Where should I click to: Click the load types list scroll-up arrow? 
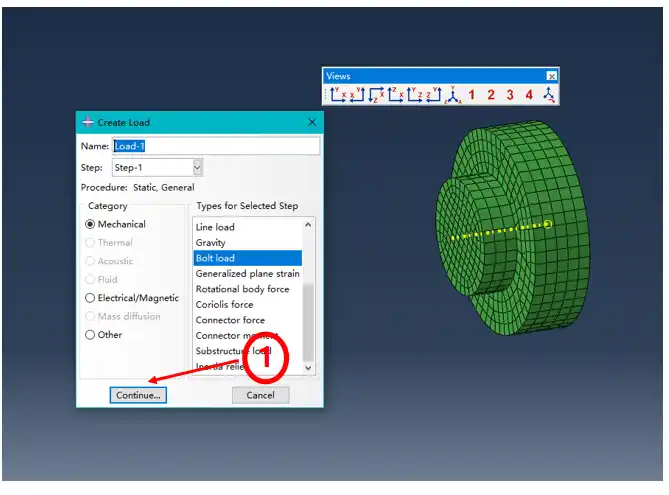[308, 225]
